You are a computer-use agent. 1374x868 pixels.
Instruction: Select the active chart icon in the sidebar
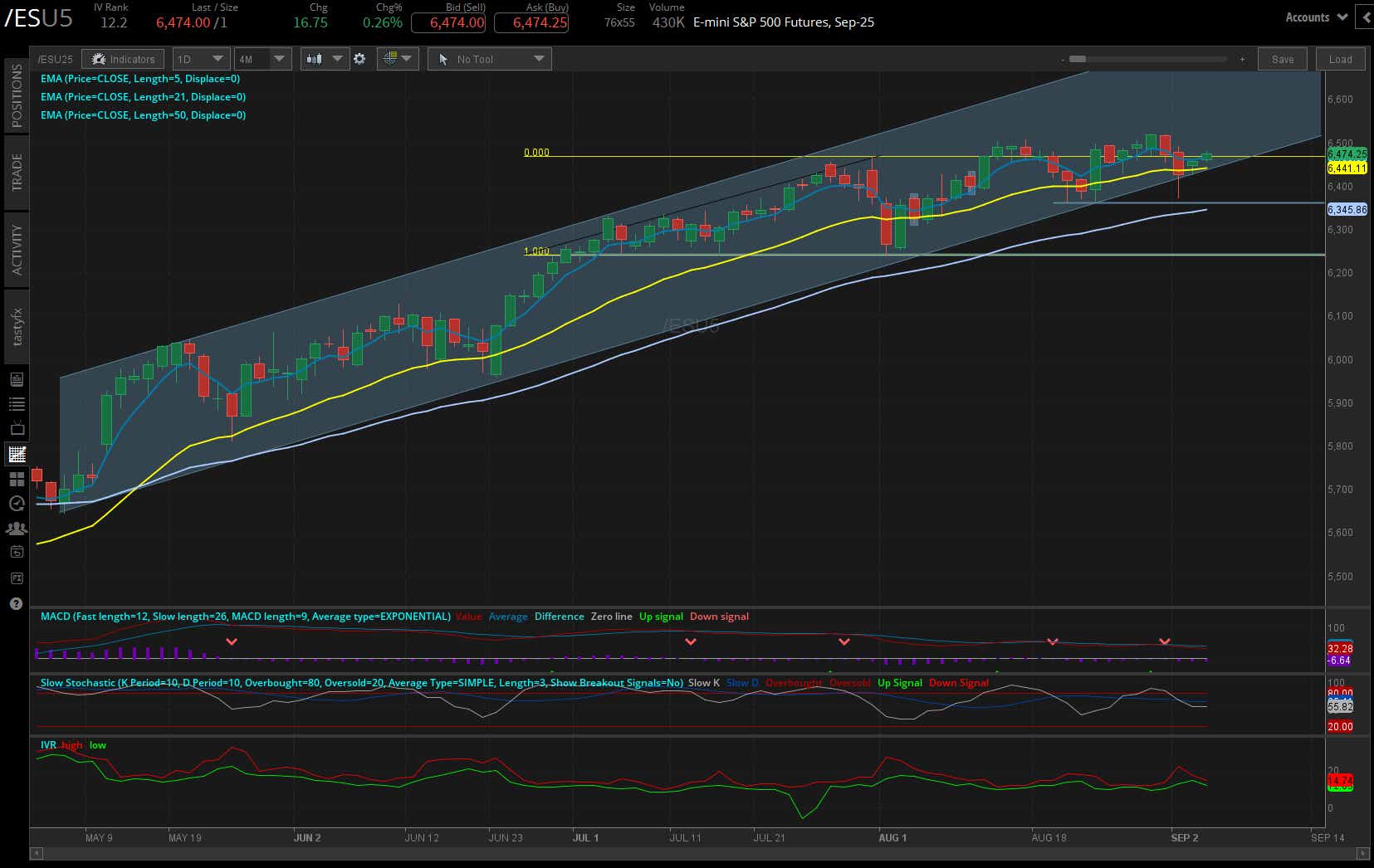pyautogui.click(x=16, y=454)
